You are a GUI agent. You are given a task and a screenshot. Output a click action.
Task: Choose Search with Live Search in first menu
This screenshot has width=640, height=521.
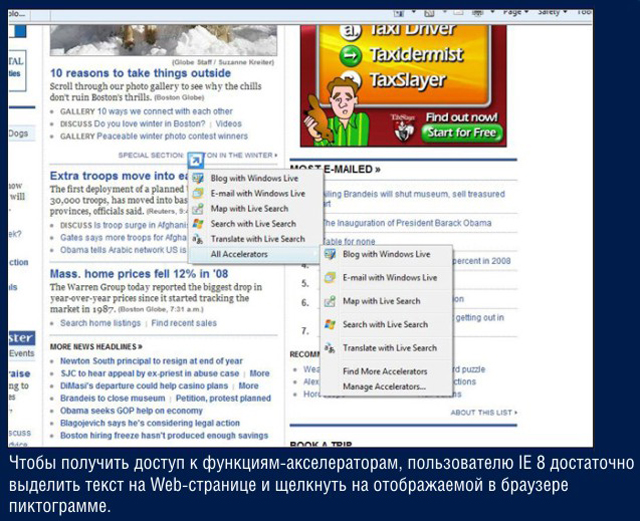coord(255,224)
